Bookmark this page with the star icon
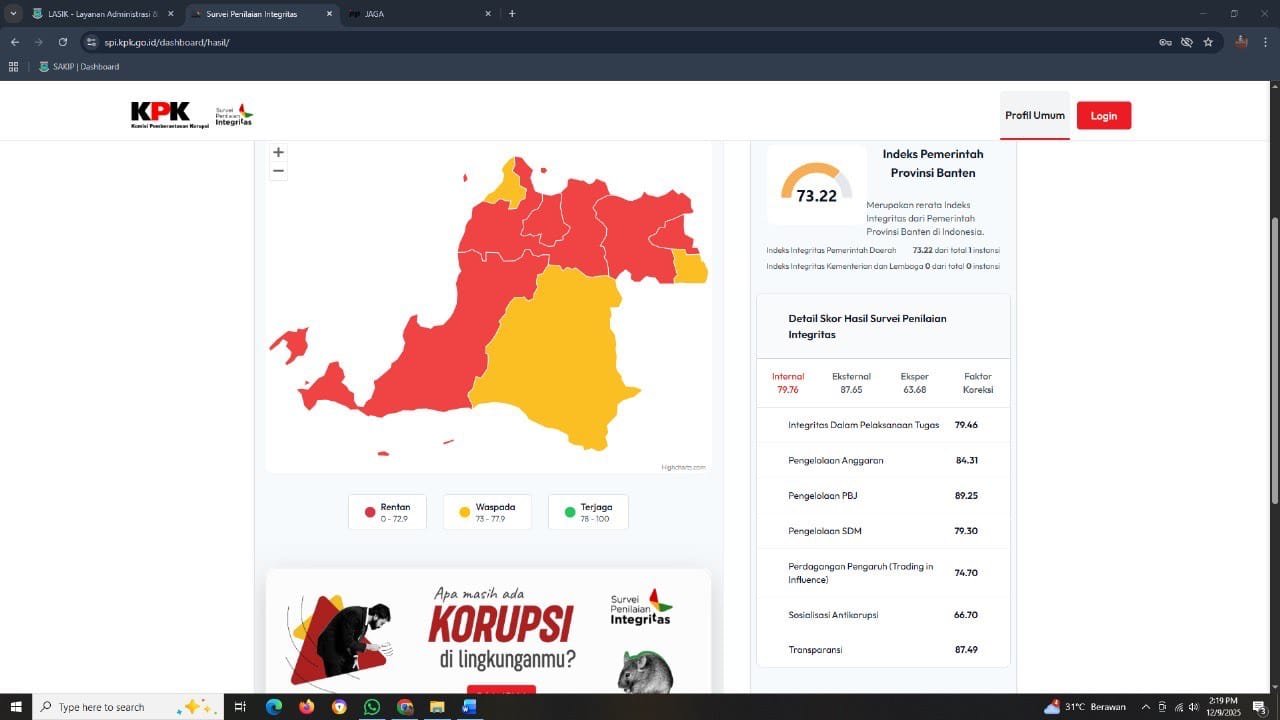 [1208, 42]
